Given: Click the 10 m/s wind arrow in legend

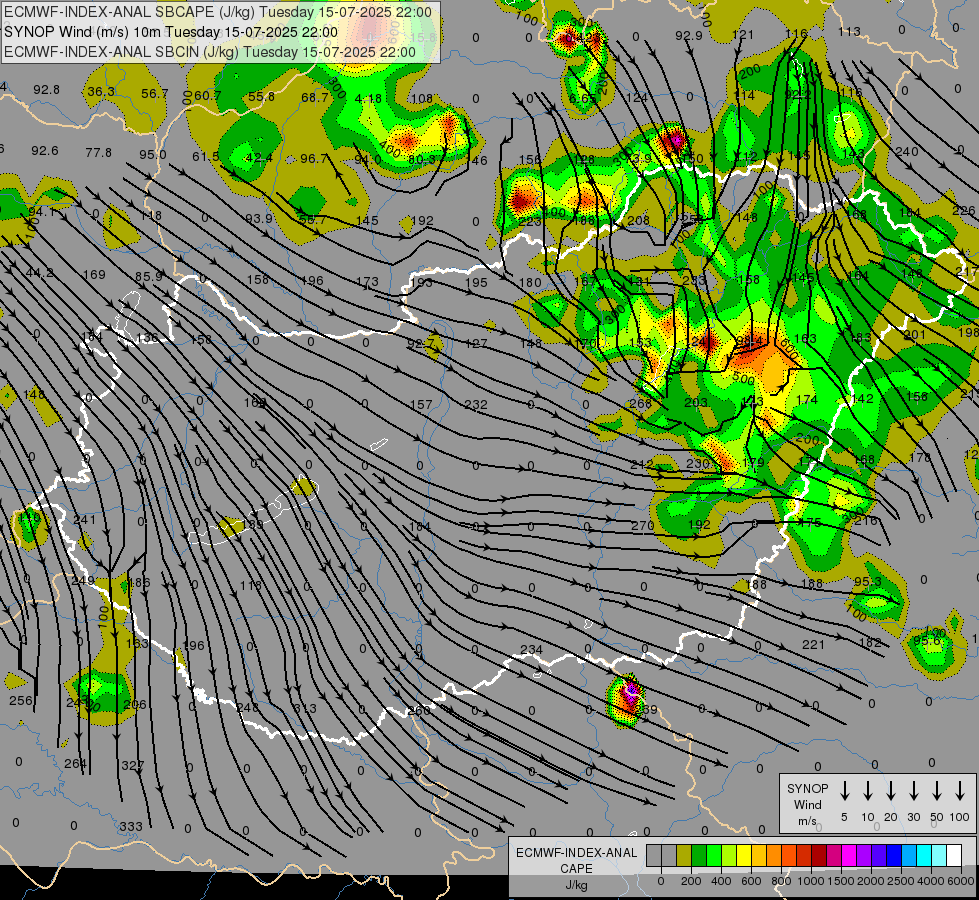Looking at the screenshot, I should [868, 790].
